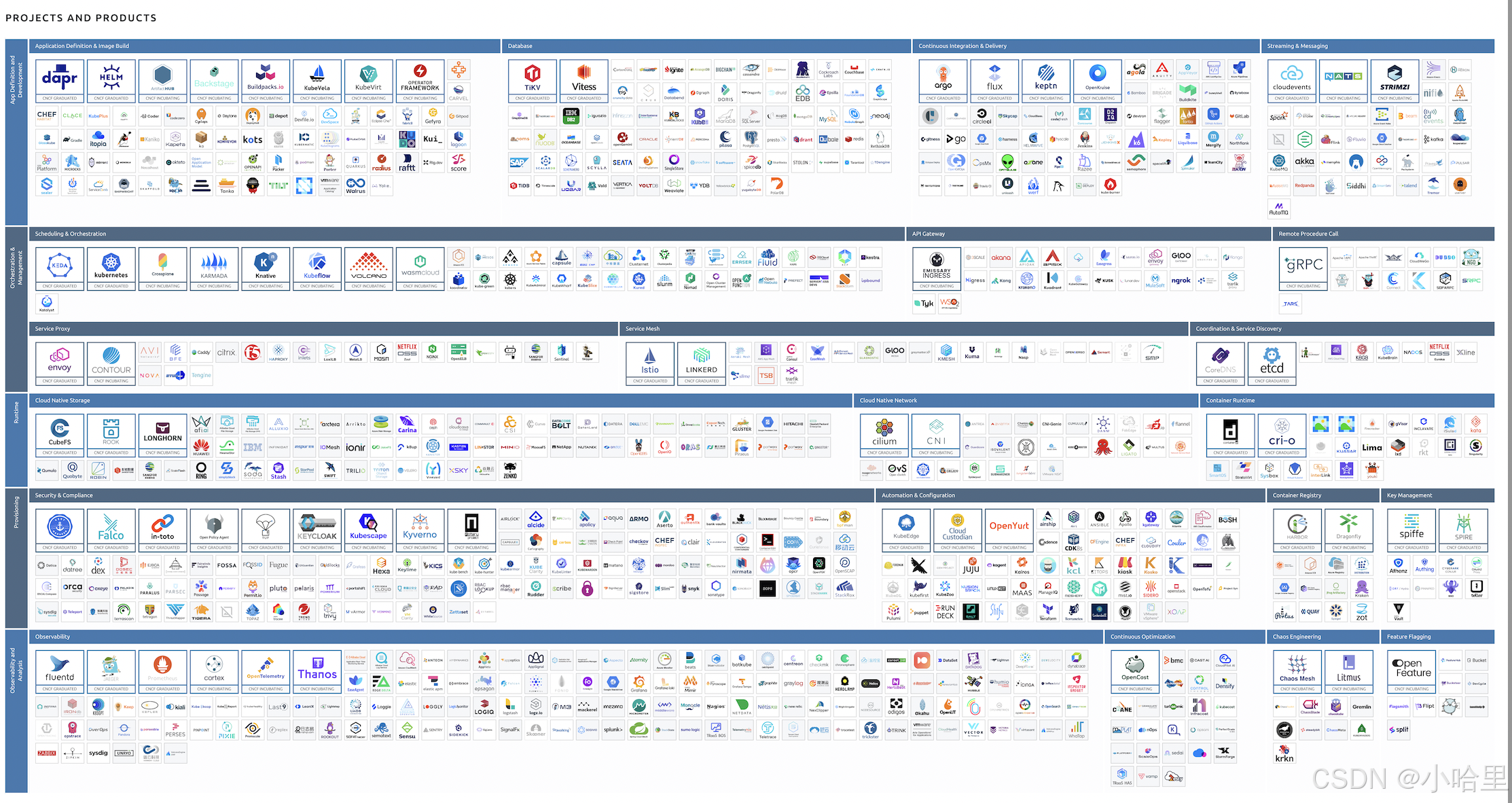Select the Thanos observability logo
This screenshot has width=1512, height=803.
point(317,668)
